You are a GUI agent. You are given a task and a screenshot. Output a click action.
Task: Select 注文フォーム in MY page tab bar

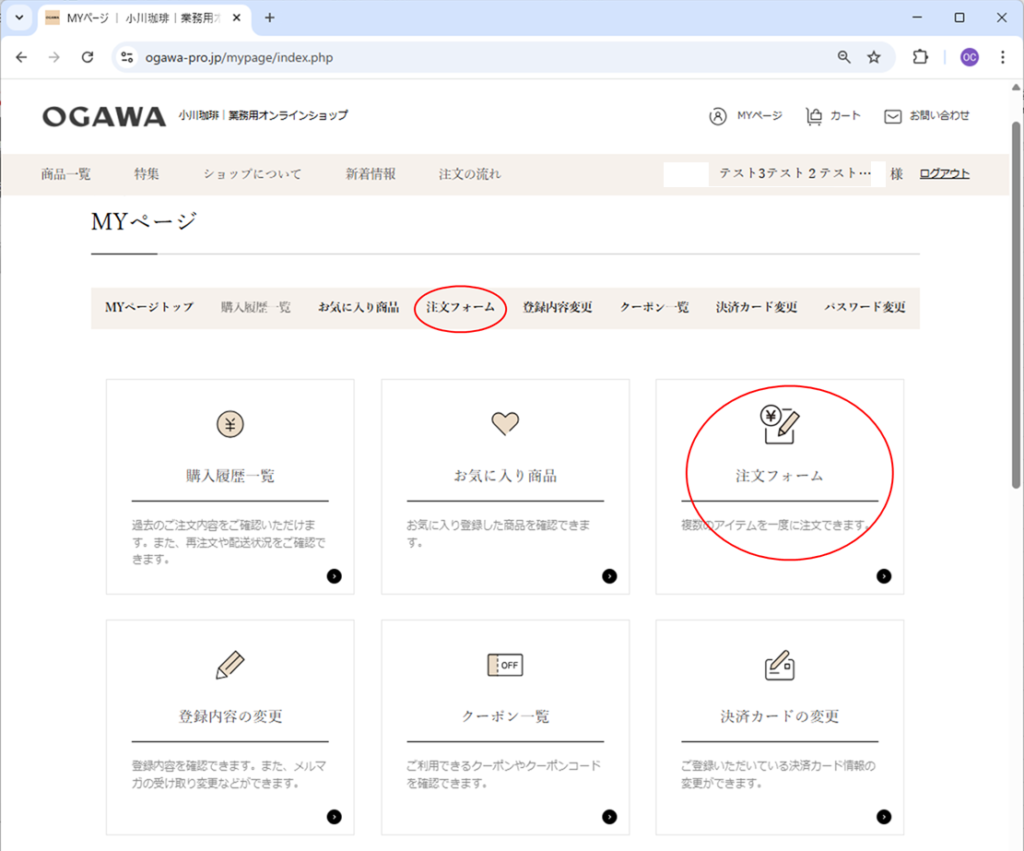click(x=460, y=307)
